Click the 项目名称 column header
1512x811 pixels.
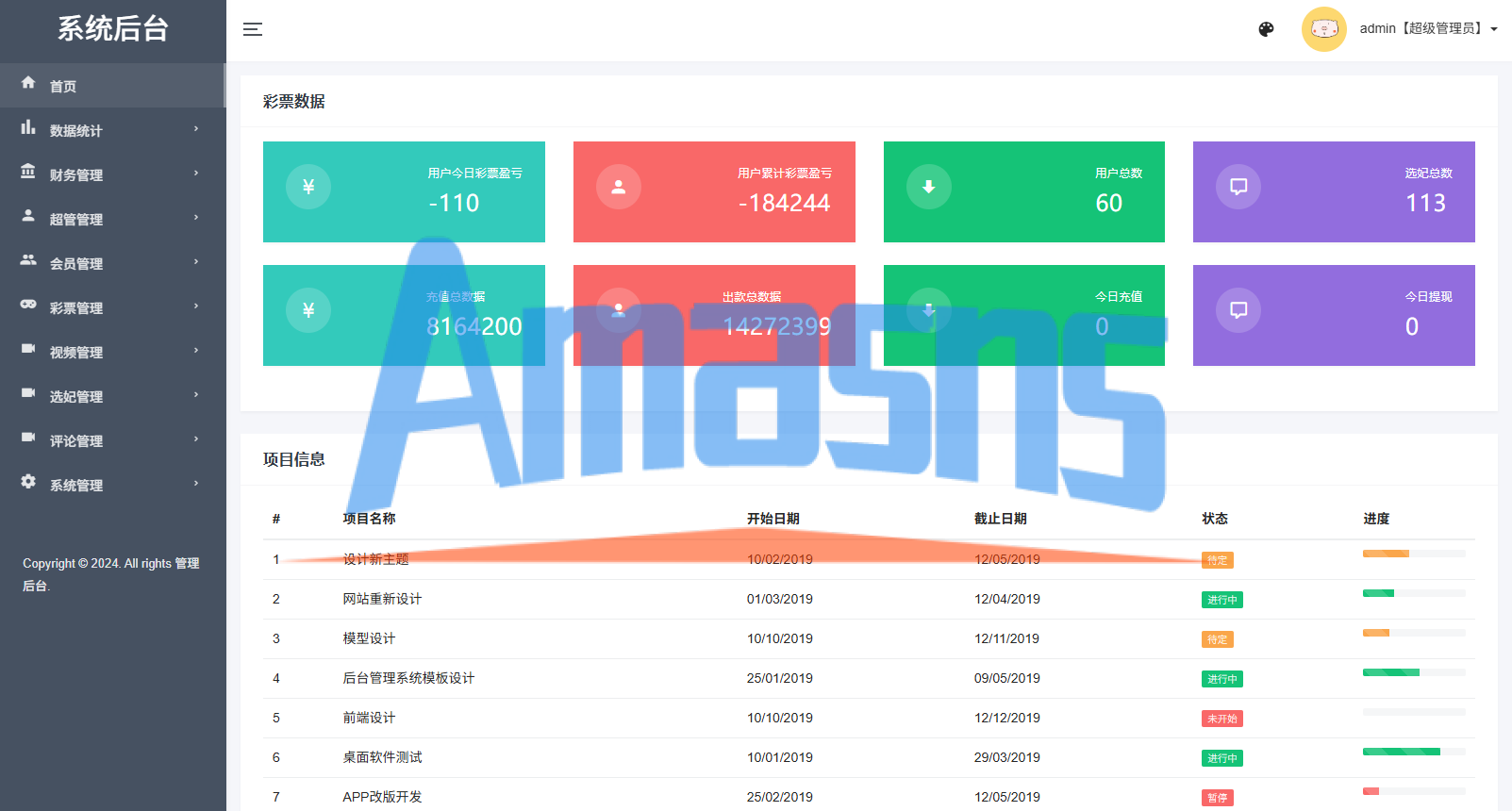[x=369, y=519]
